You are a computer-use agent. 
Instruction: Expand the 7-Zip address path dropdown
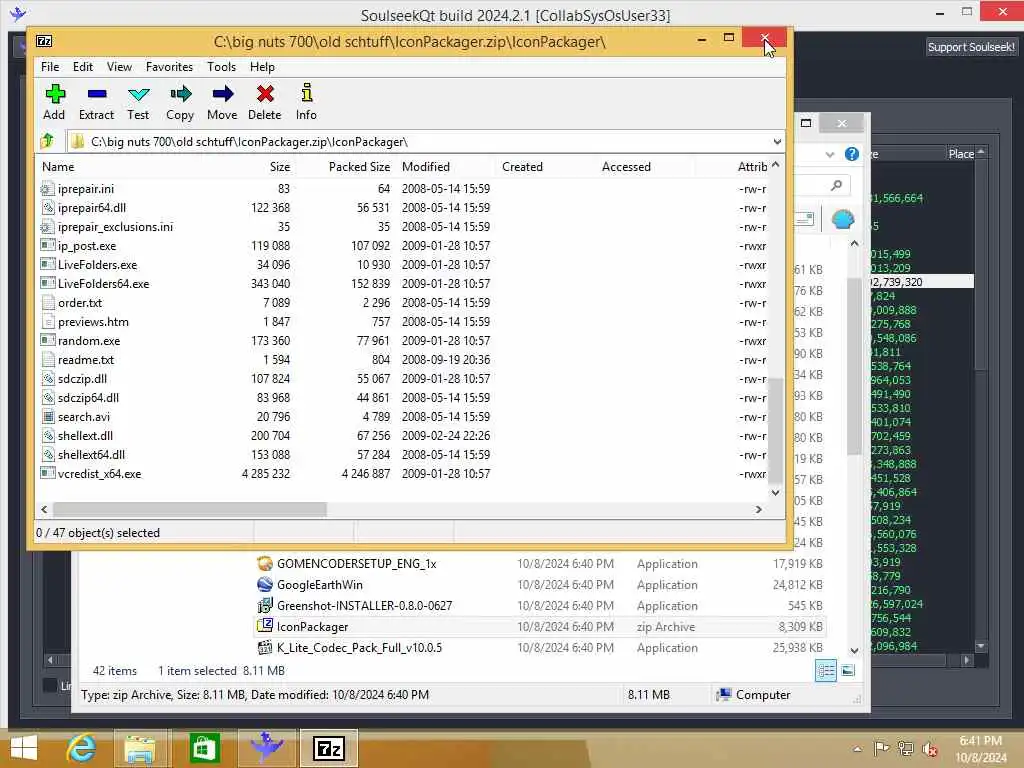776,142
